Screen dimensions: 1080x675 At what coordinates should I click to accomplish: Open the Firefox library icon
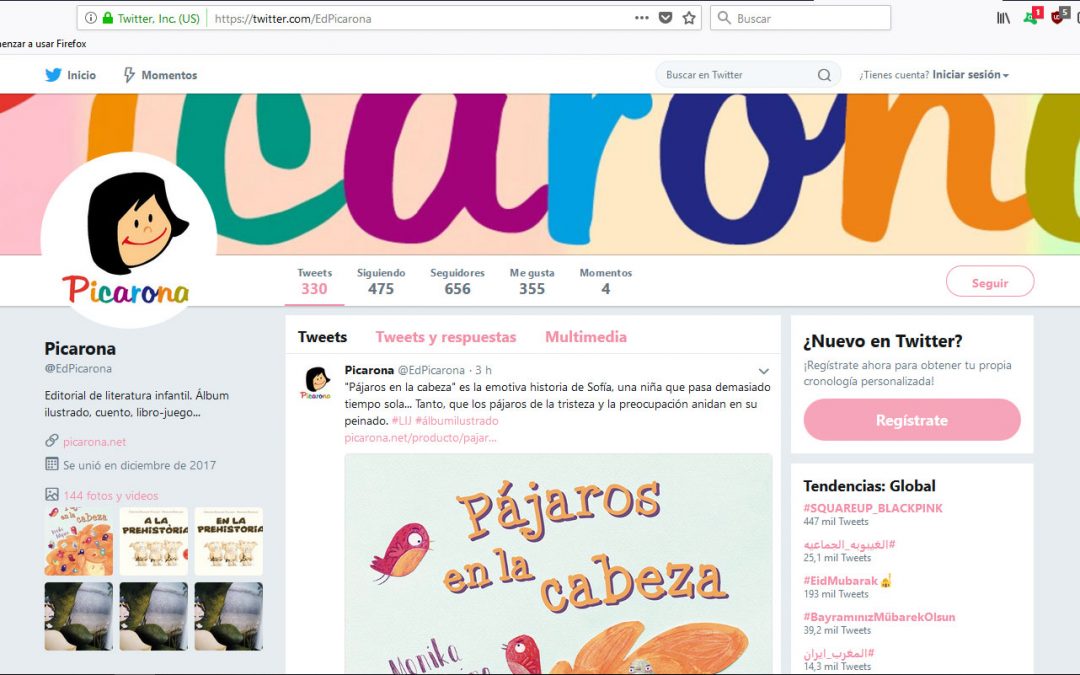coord(1004,18)
